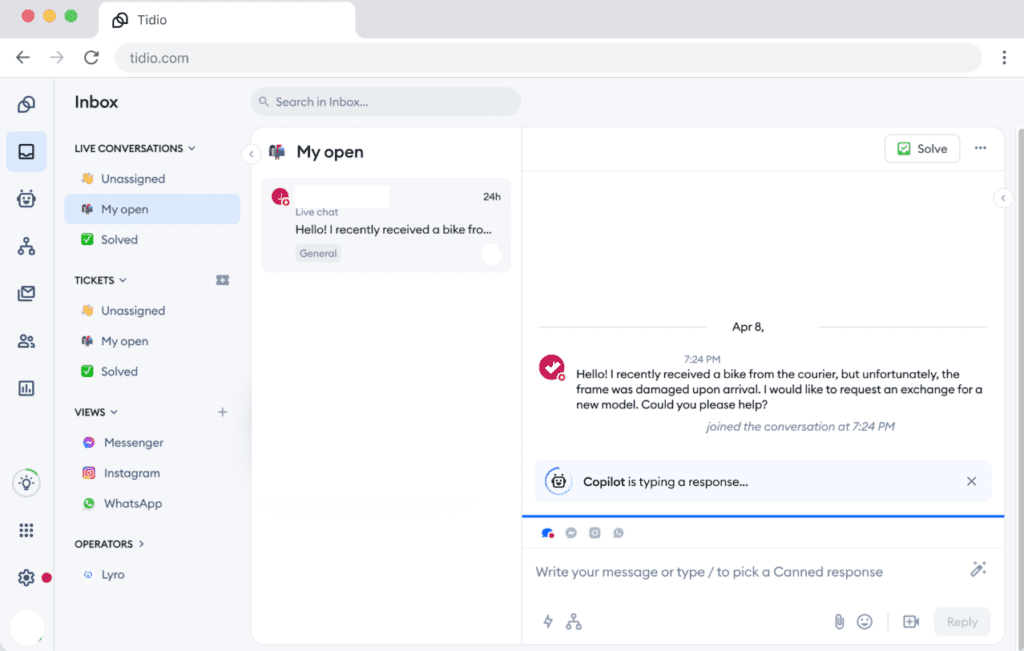Select the Flows automation icon in sidebar
The image size is (1024, 651).
tap(26, 246)
